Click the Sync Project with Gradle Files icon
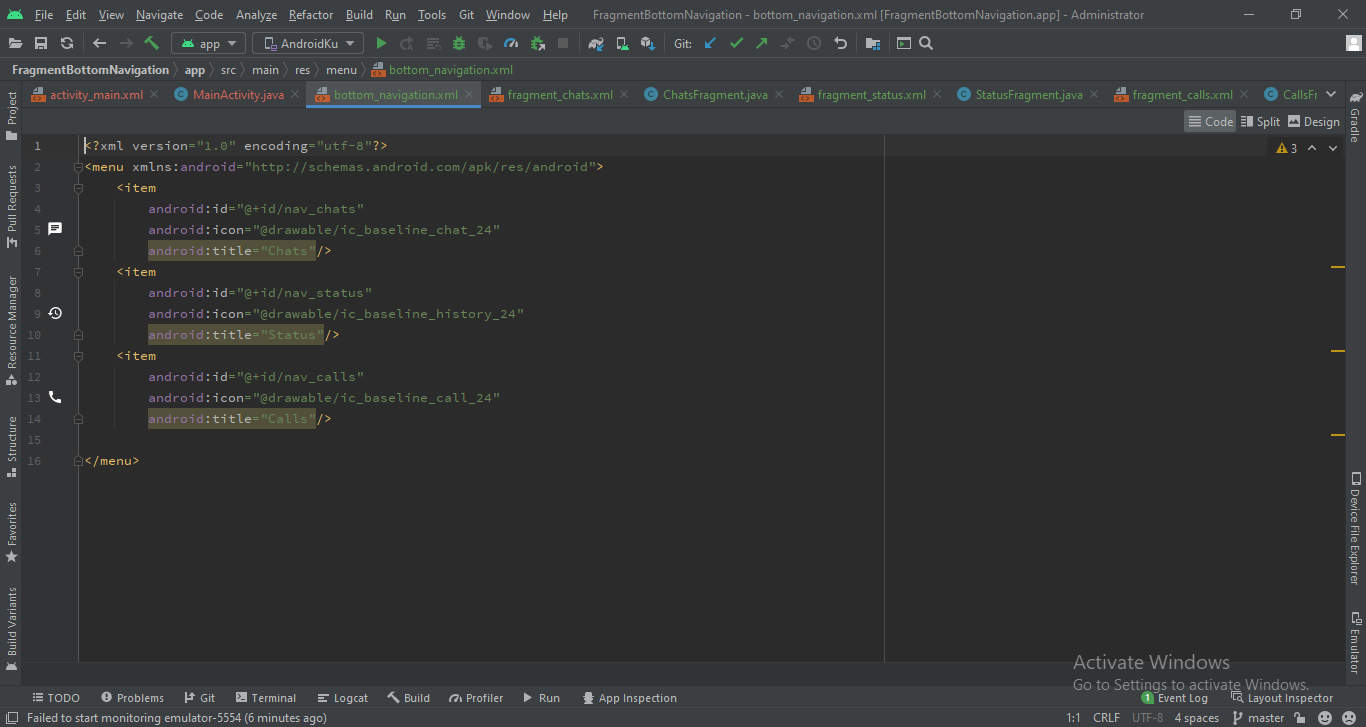This screenshot has height=727, width=1366. coord(596,43)
